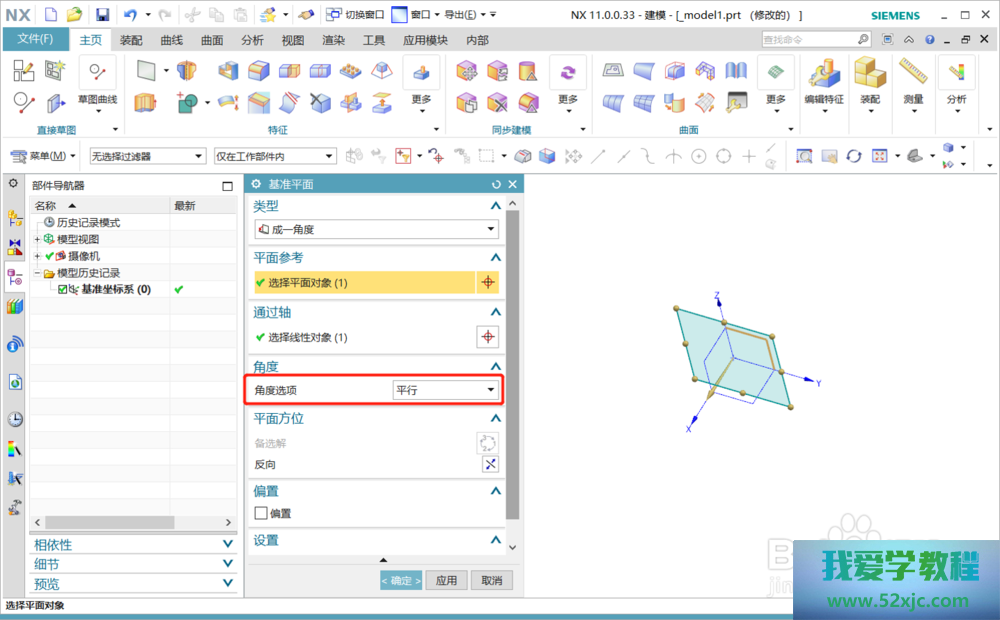Toggle the datum coordinate system (基准坐标系) checkbox
This screenshot has height=620, width=1000.
point(63,290)
